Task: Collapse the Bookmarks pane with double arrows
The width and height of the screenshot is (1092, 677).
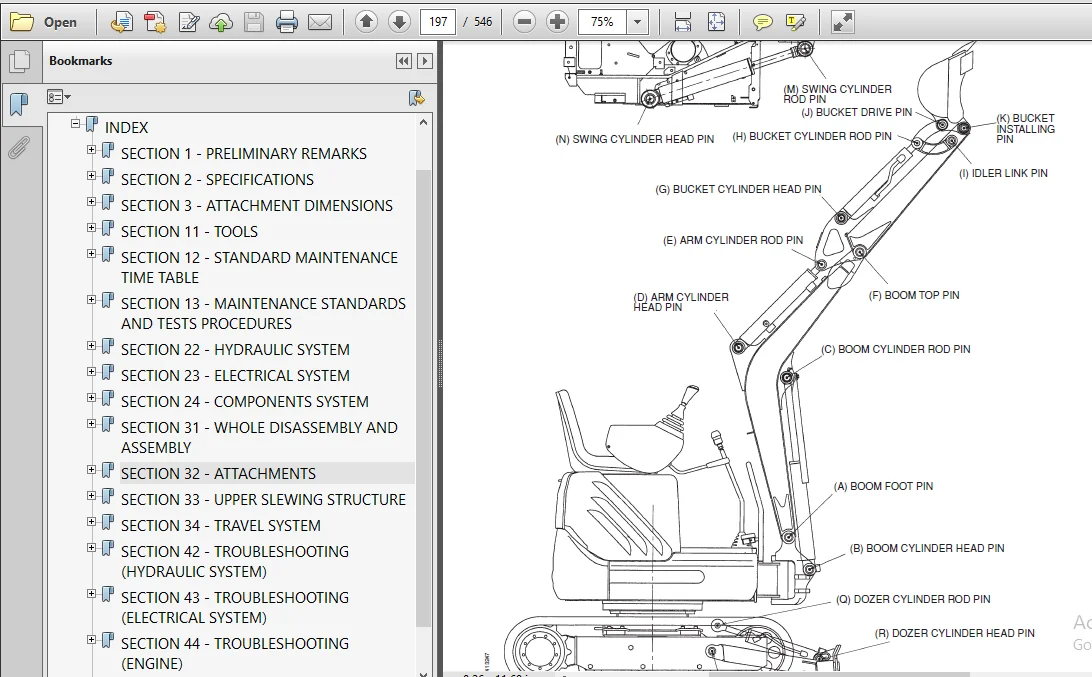Action: point(404,61)
